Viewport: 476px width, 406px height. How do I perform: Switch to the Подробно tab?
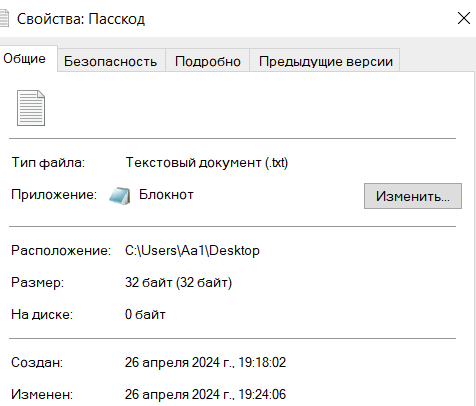coord(208,61)
